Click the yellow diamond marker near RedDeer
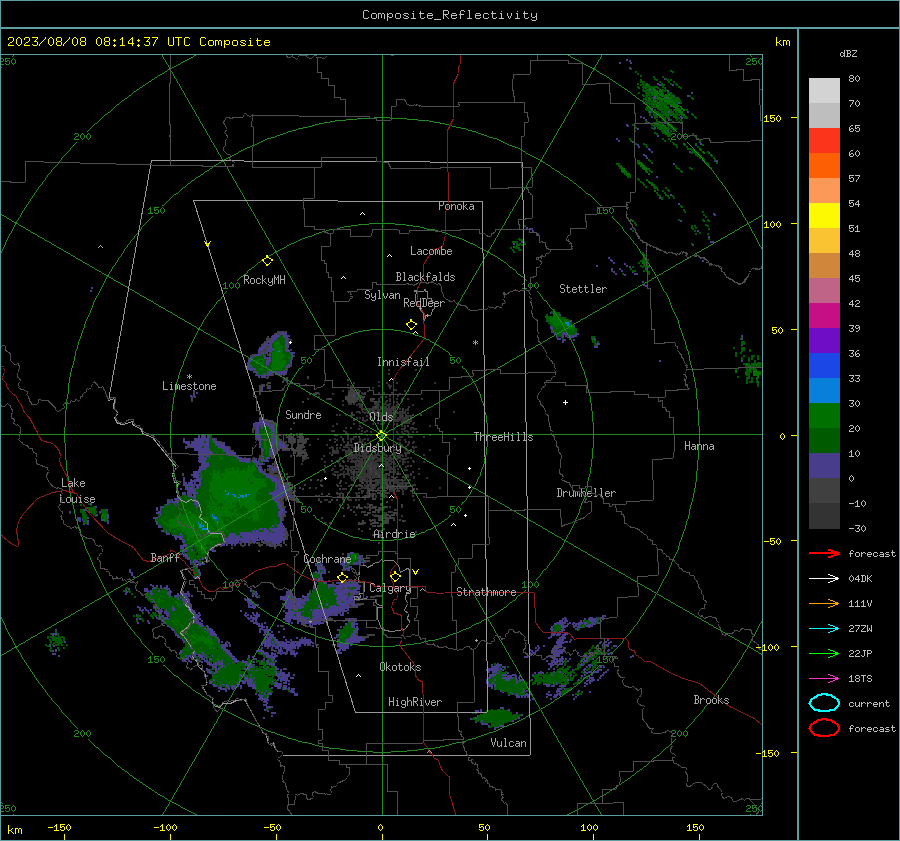The width and height of the screenshot is (900, 841). pyautogui.click(x=411, y=325)
